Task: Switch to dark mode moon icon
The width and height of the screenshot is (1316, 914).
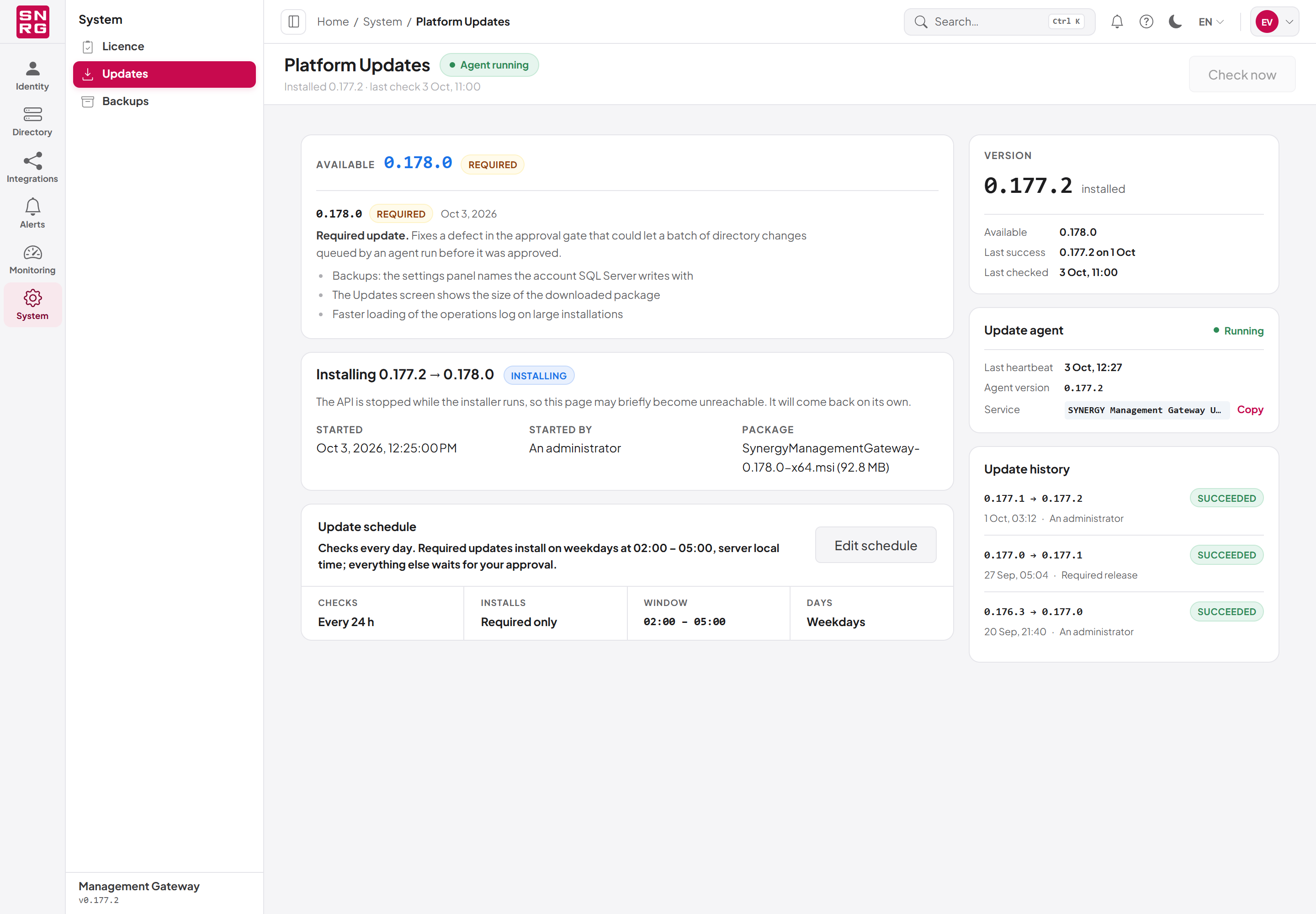Action: [1175, 22]
